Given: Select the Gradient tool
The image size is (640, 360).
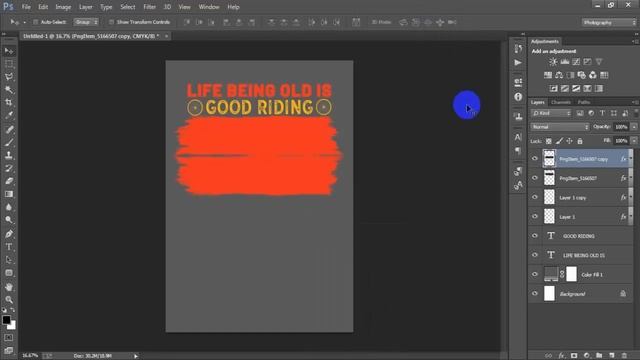Looking at the screenshot, I should pyautogui.click(x=9, y=194).
